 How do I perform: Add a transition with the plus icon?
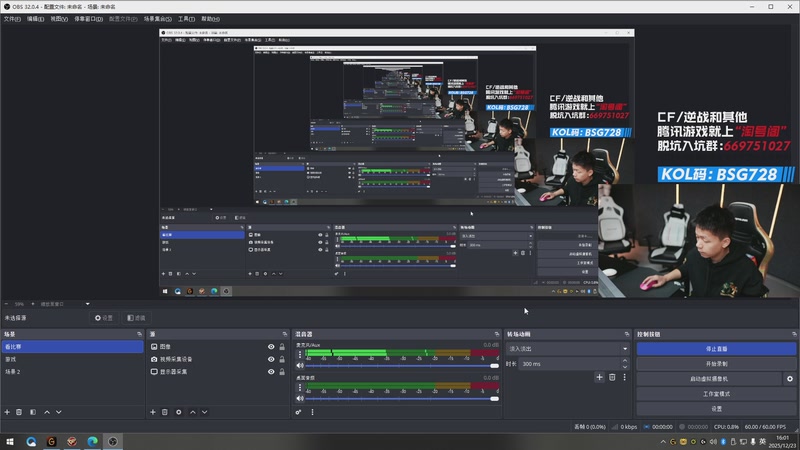pyautogui.click(x=599, y=377)
